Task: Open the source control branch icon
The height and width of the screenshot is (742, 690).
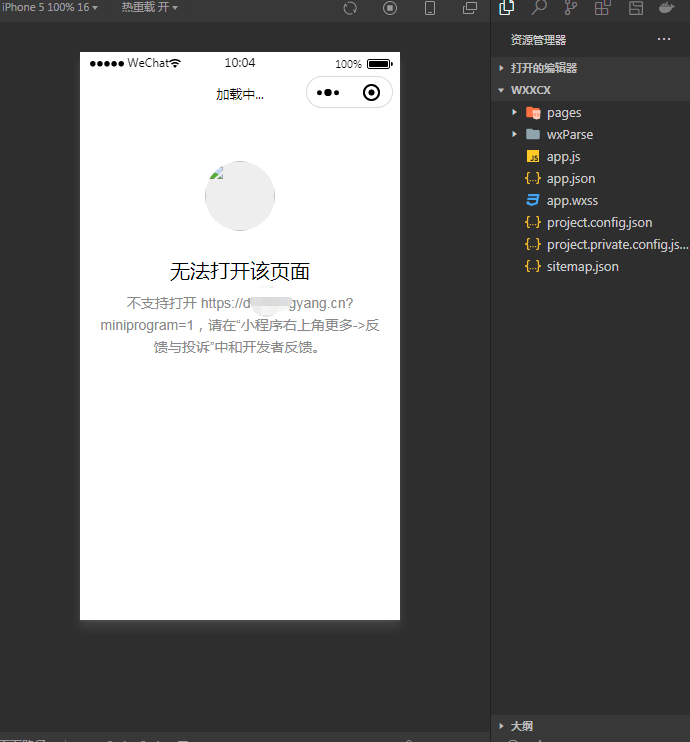Action: [571, 8]
